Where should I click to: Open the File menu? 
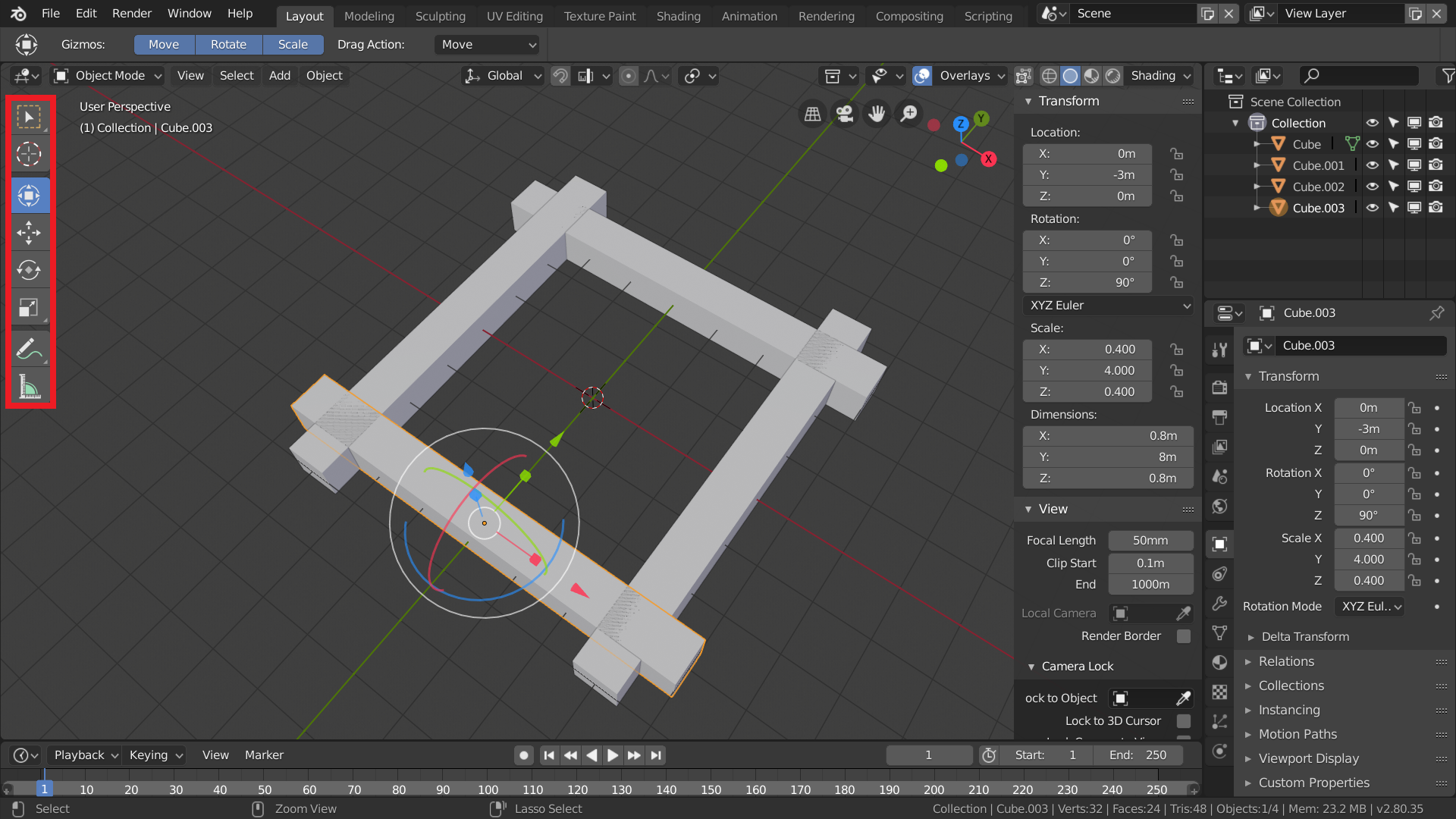pyautogui.click(x=51, y=14)
